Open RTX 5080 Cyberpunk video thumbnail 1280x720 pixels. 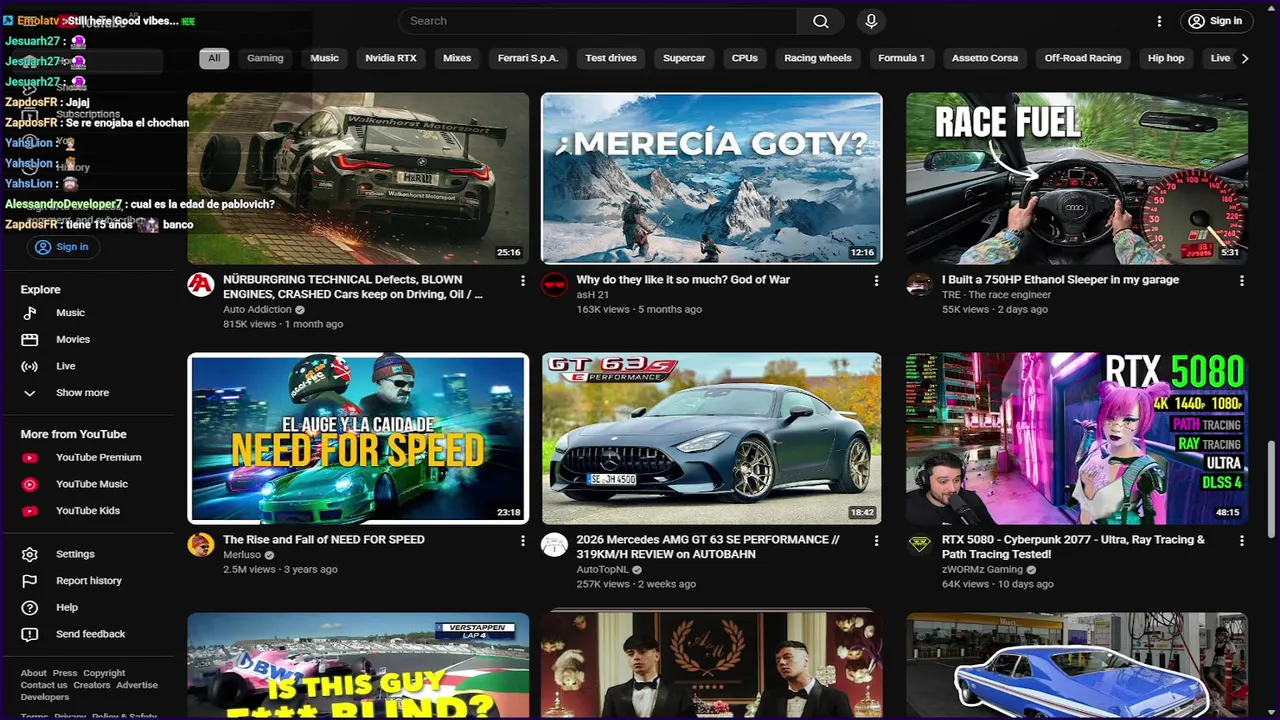(x=1077, y=438)
